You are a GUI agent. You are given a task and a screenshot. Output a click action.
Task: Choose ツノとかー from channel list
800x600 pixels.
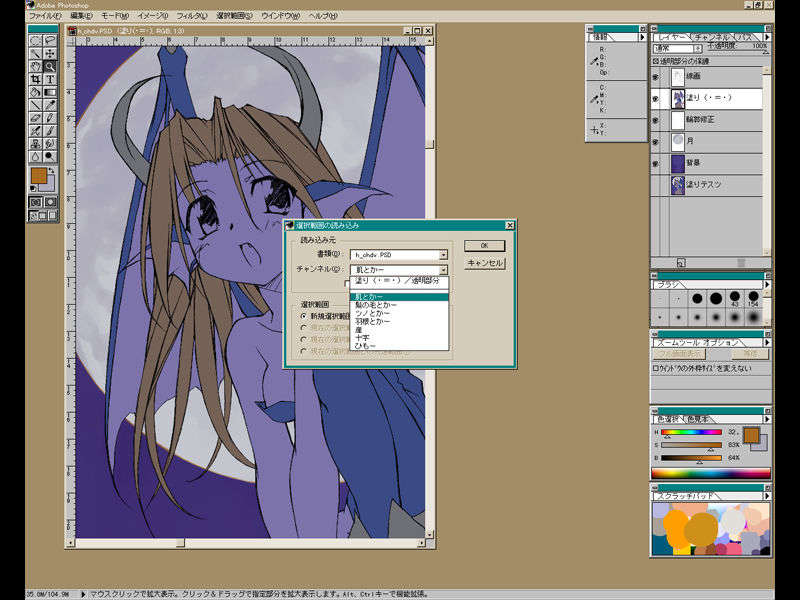[399, 313]
